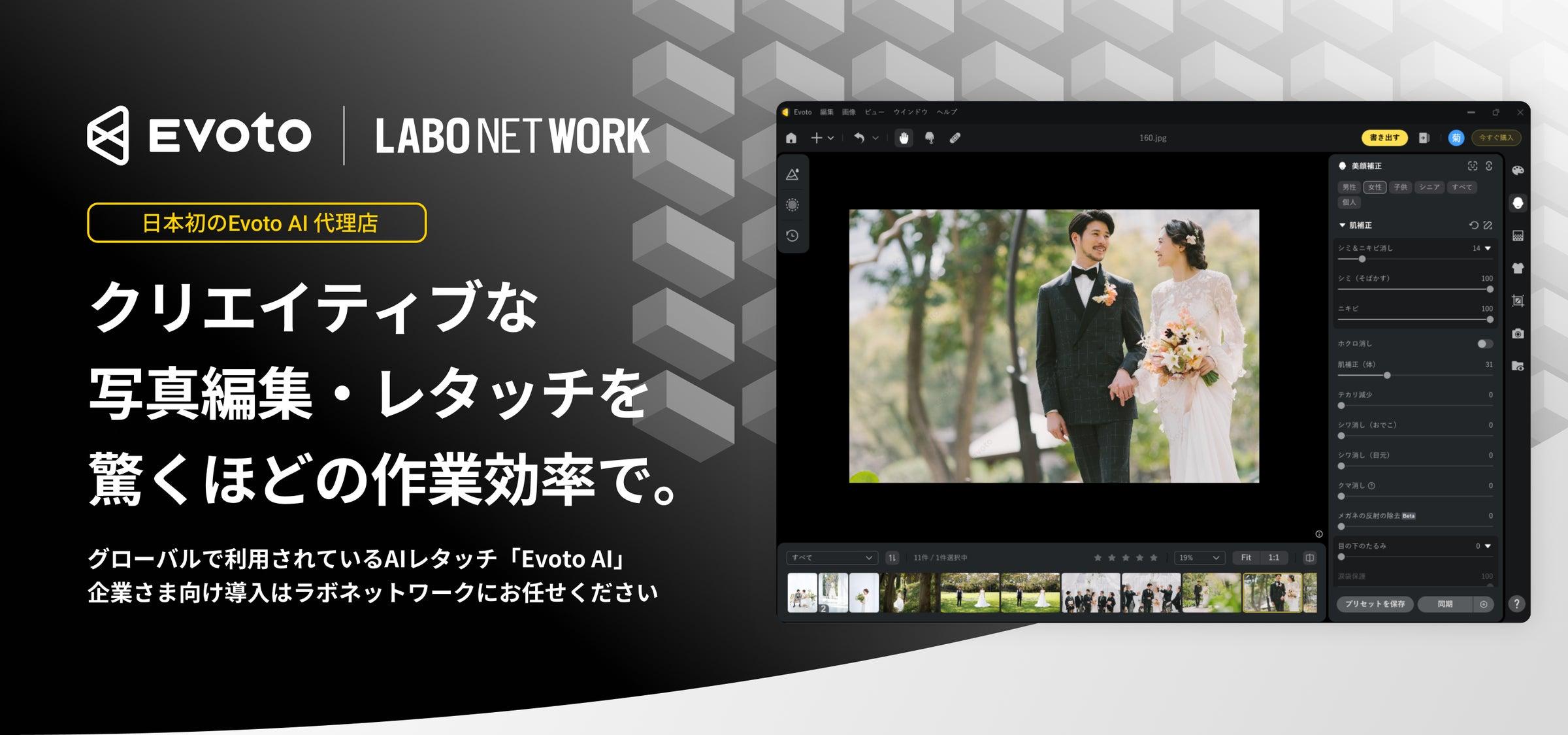Screen dimensions: 1568x735
Task: Open the dotted circle mask icon in left sidebar
Action: click(x=792, y=205)
